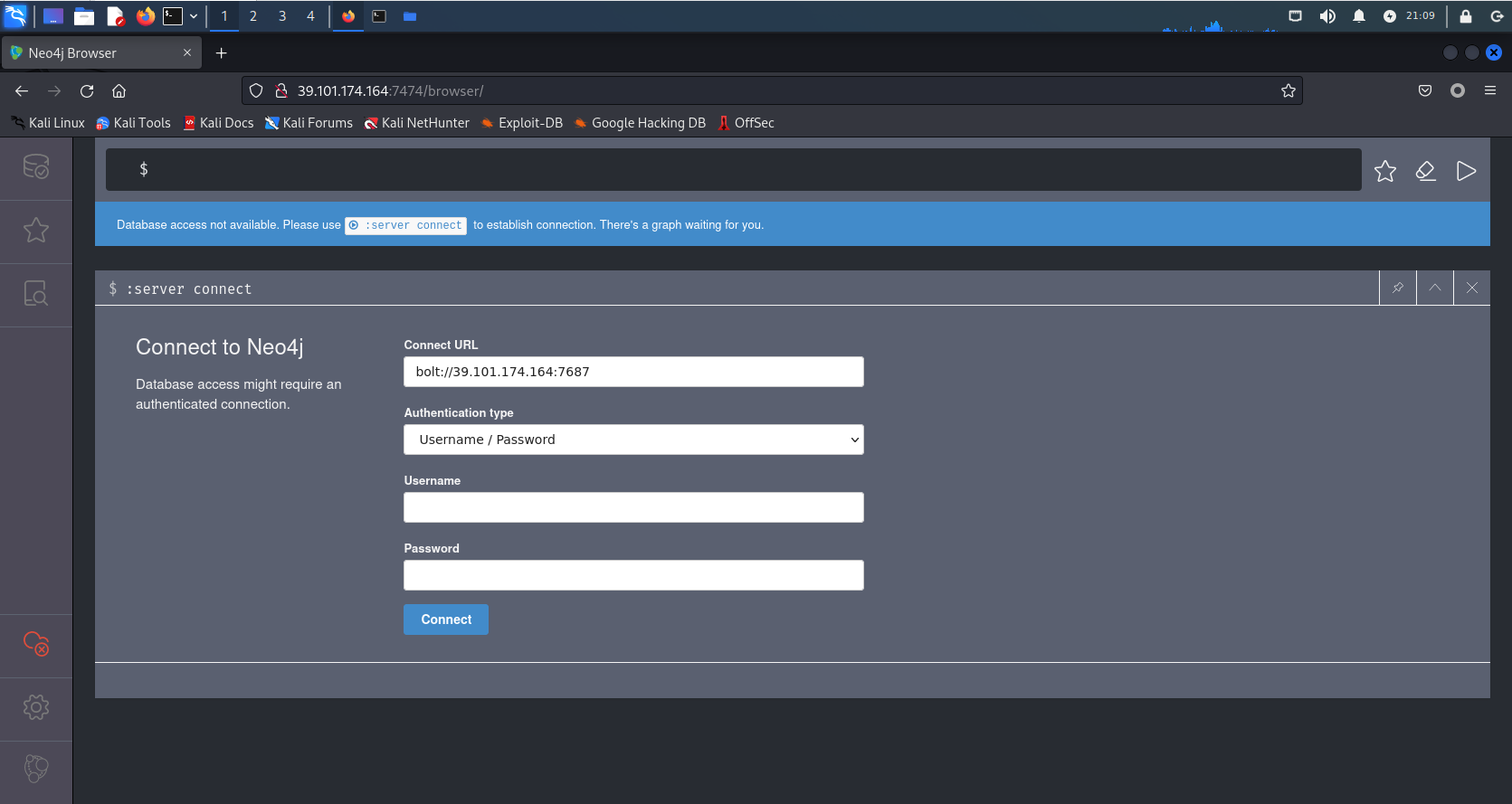Open the Kali NetHunter bookmark

(416, 123)
